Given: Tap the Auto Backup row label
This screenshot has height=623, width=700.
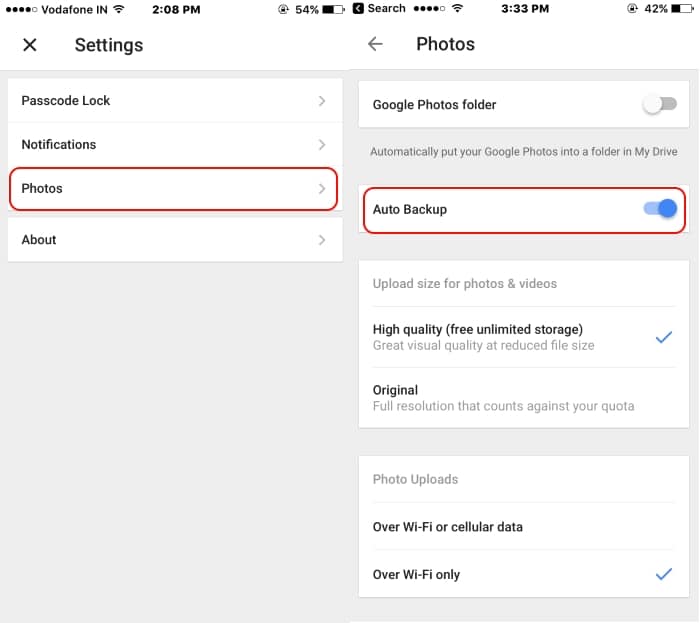Looking at the screenshot, I should point(409,209).
